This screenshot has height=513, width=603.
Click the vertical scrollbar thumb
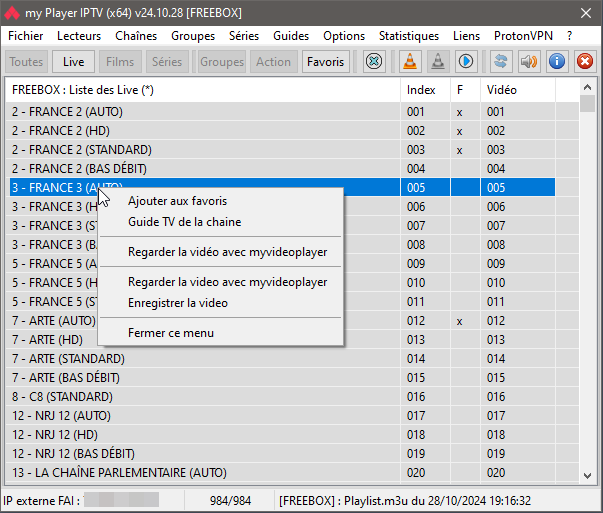[x=587, y=103]
